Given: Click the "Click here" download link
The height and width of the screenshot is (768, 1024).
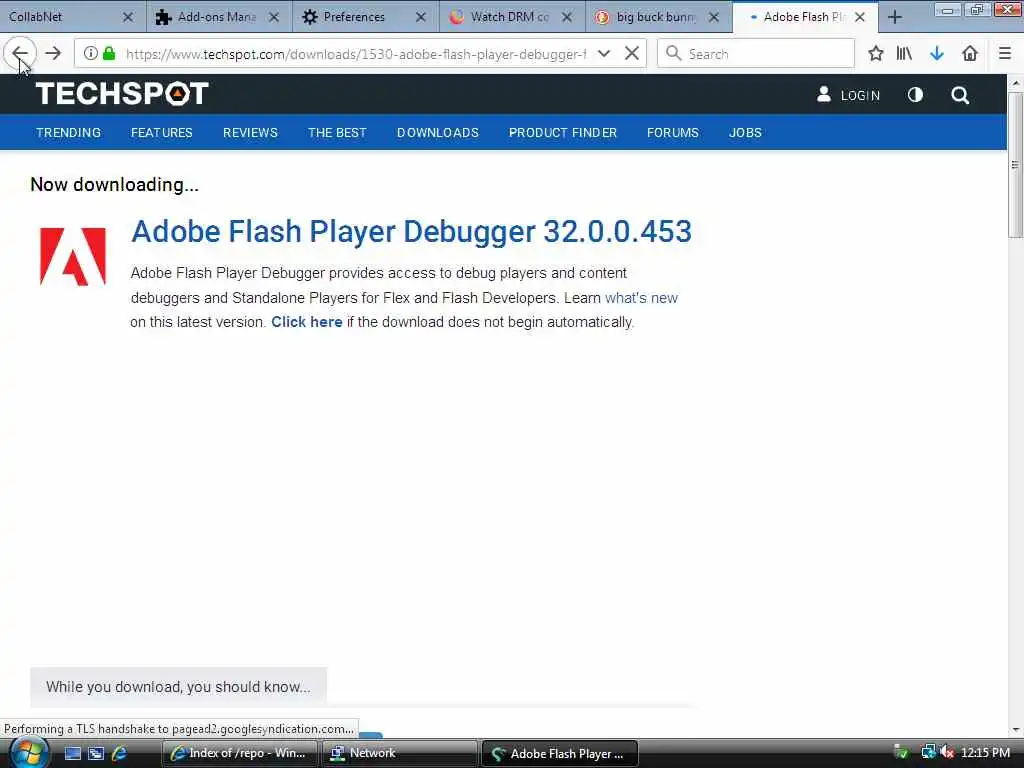Looking at the screenshot, I should tap(306, 322).
